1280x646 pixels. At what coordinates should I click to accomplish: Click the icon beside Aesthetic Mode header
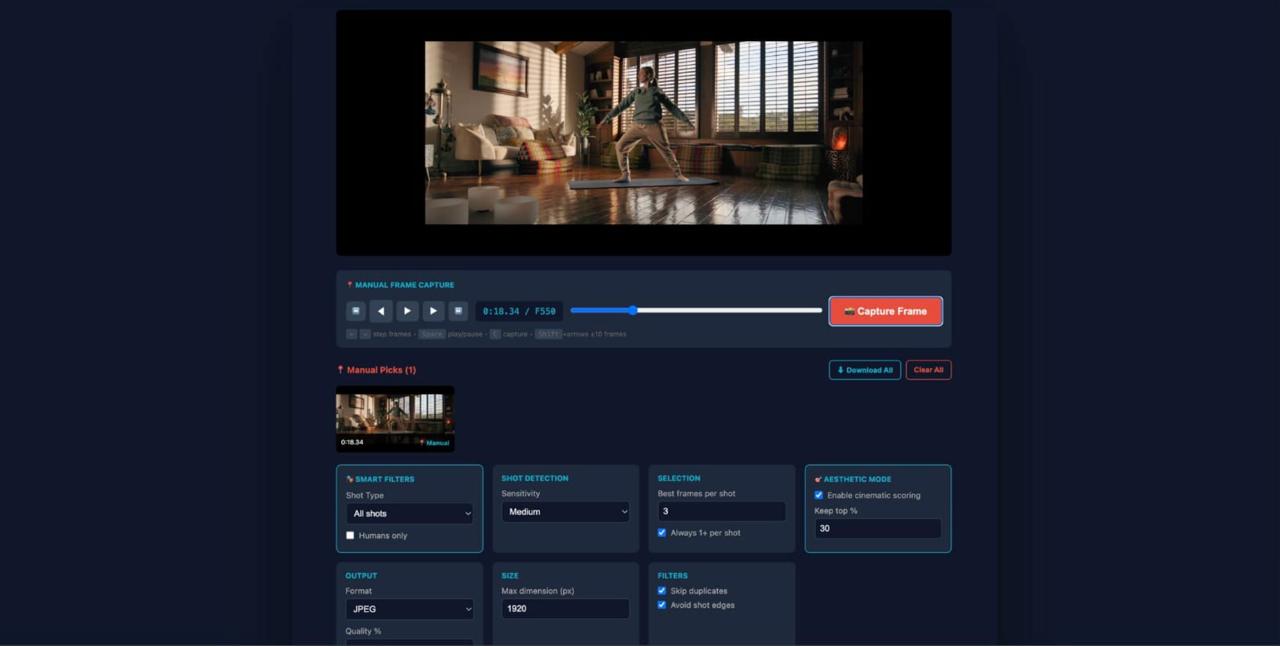tap(816, 479)
